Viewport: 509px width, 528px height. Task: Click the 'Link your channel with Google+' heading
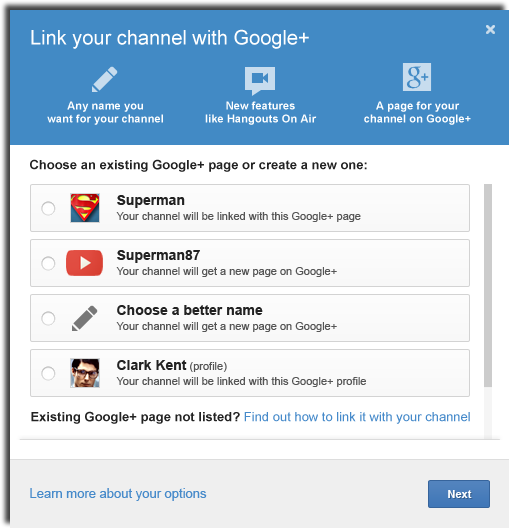[170, 38]
